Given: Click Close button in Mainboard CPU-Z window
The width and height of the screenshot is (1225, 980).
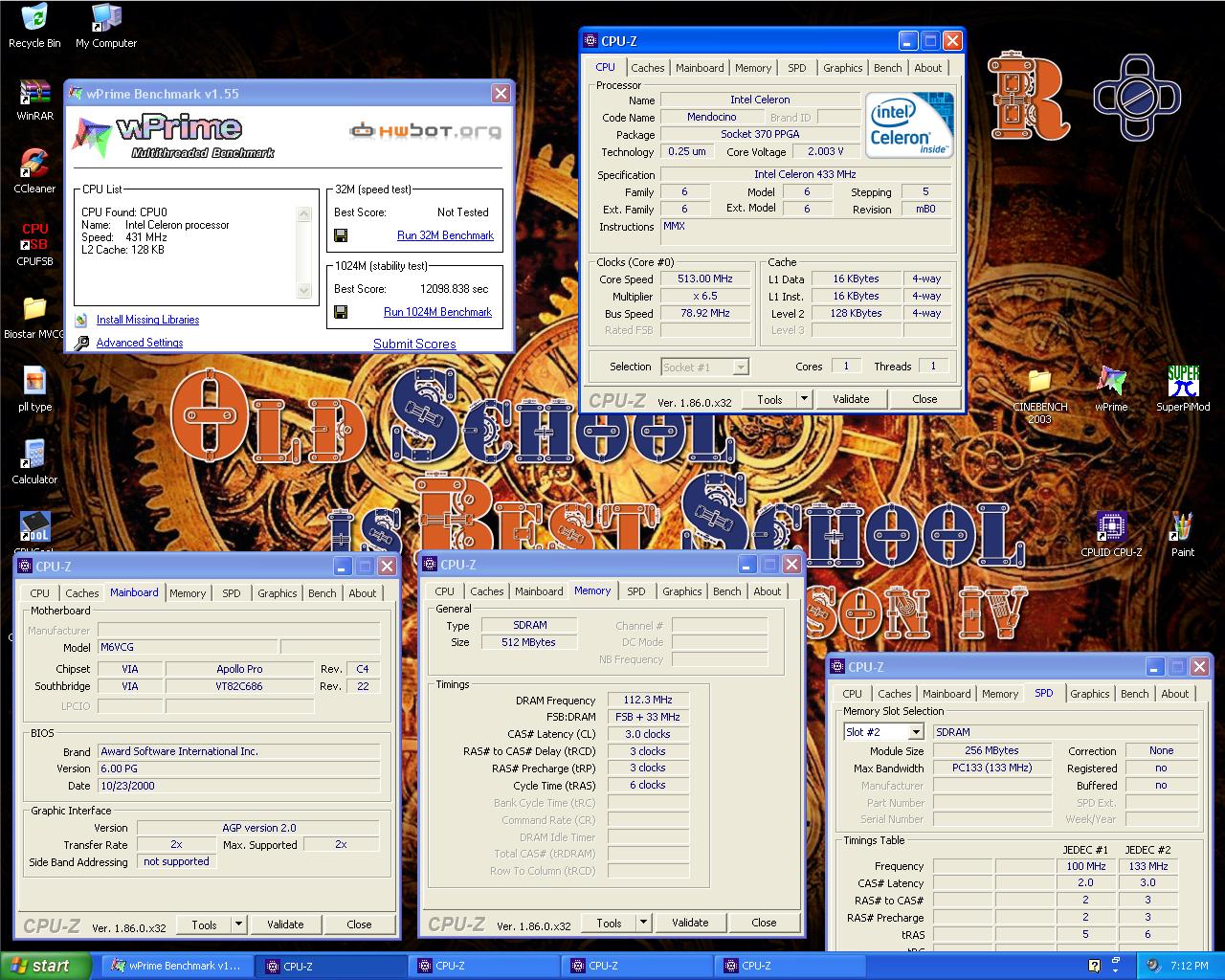Looking at the screenshot, I should tap(359, 924).
